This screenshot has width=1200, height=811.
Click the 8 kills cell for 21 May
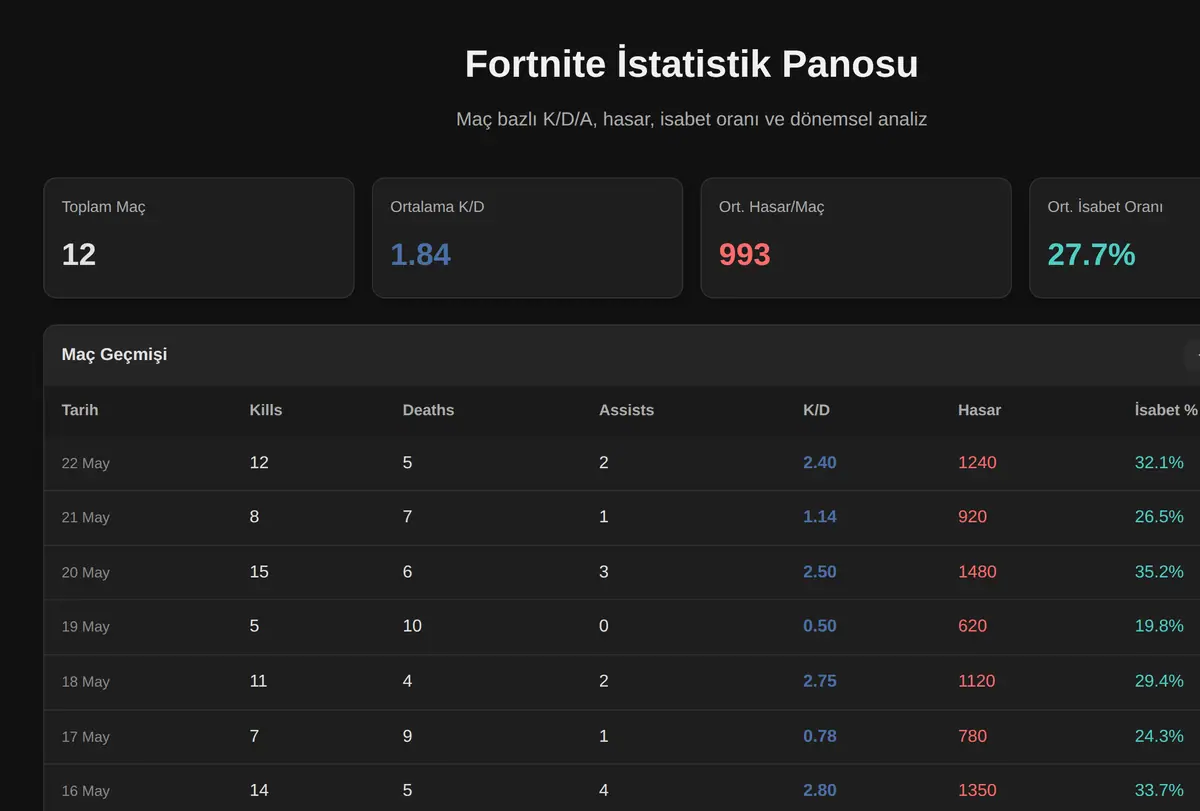coord(255,517)
